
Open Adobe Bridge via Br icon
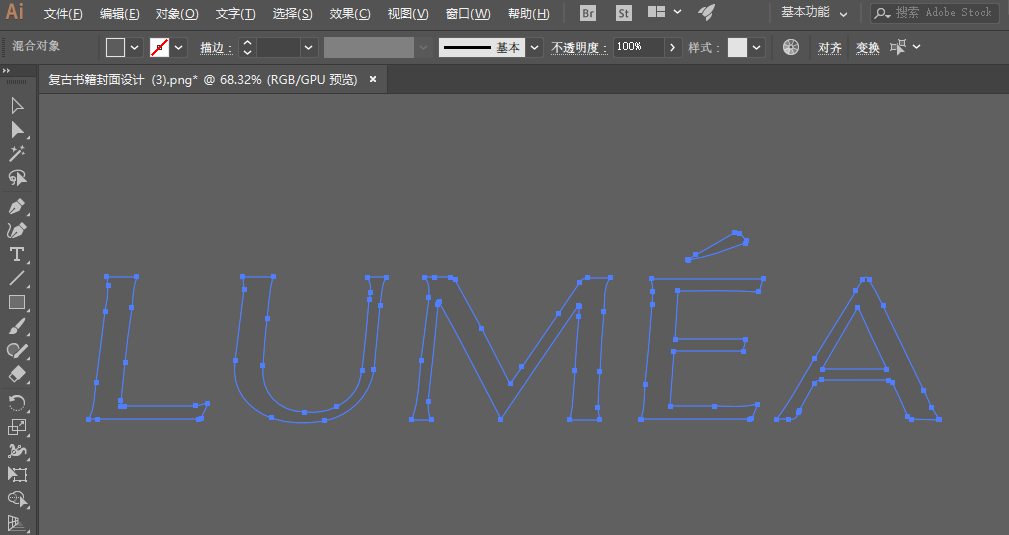coord(588,14)
